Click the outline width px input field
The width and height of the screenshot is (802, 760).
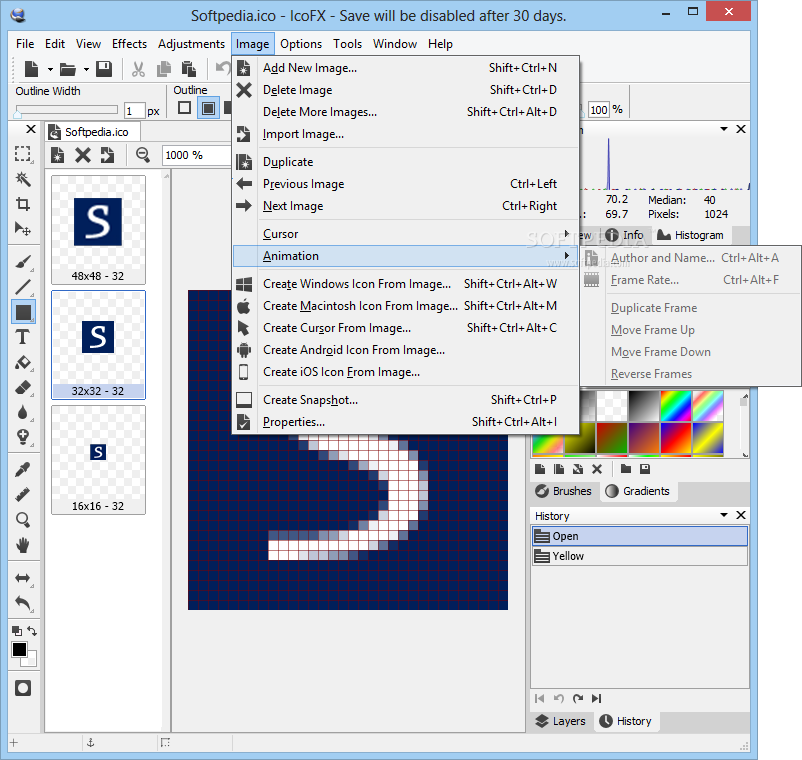(135, 110)
